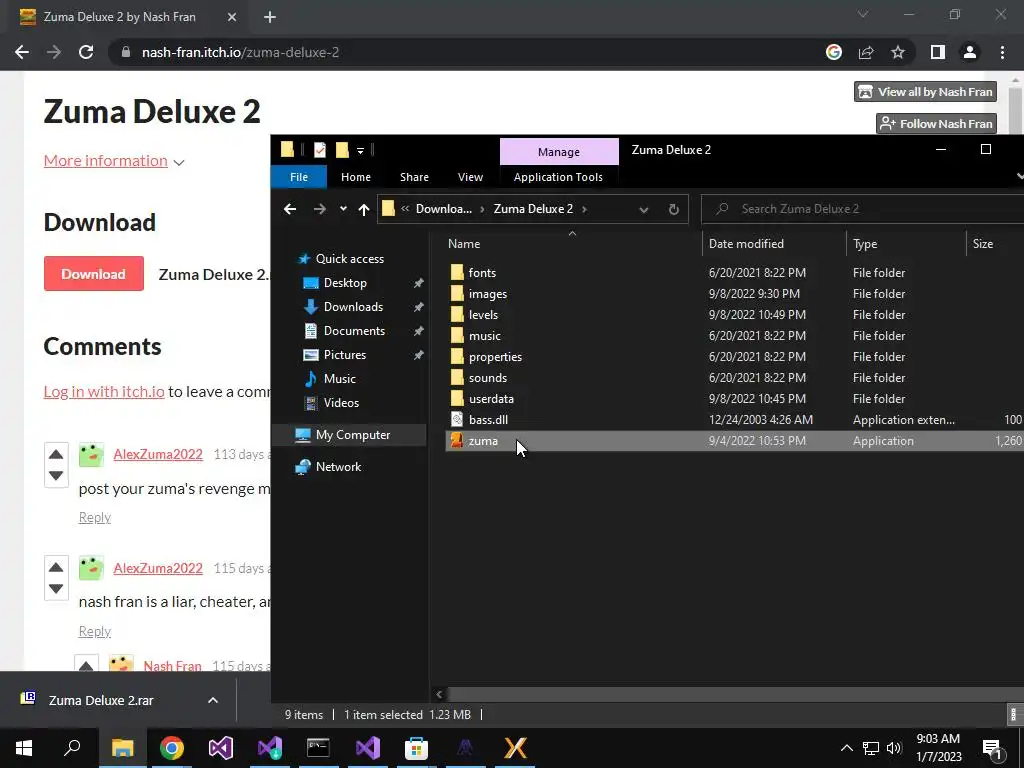Click View all by Nash Fran button

click(925, 91)
